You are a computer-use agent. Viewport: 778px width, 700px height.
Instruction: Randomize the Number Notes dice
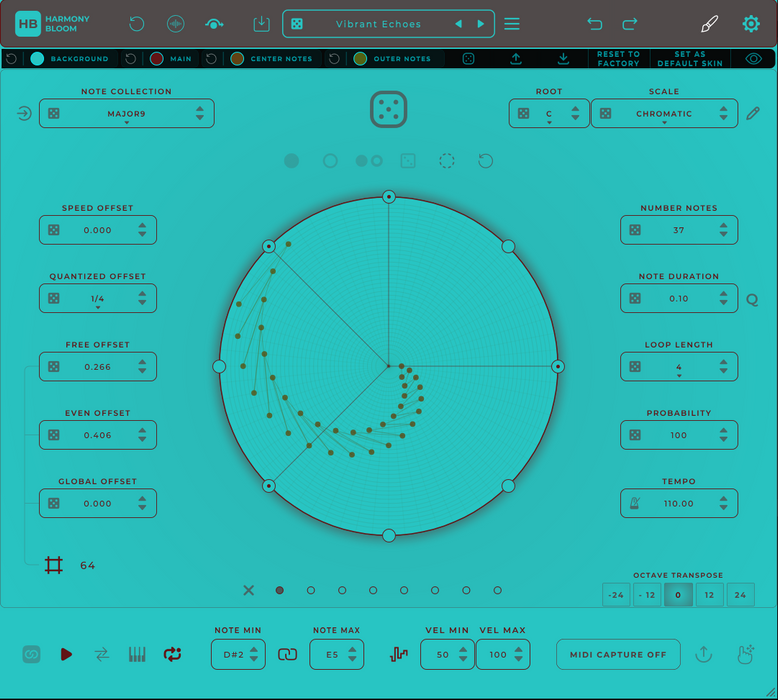(635, 230)
